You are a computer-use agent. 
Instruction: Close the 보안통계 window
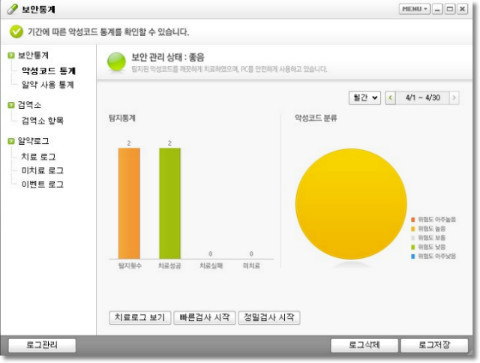462,9
